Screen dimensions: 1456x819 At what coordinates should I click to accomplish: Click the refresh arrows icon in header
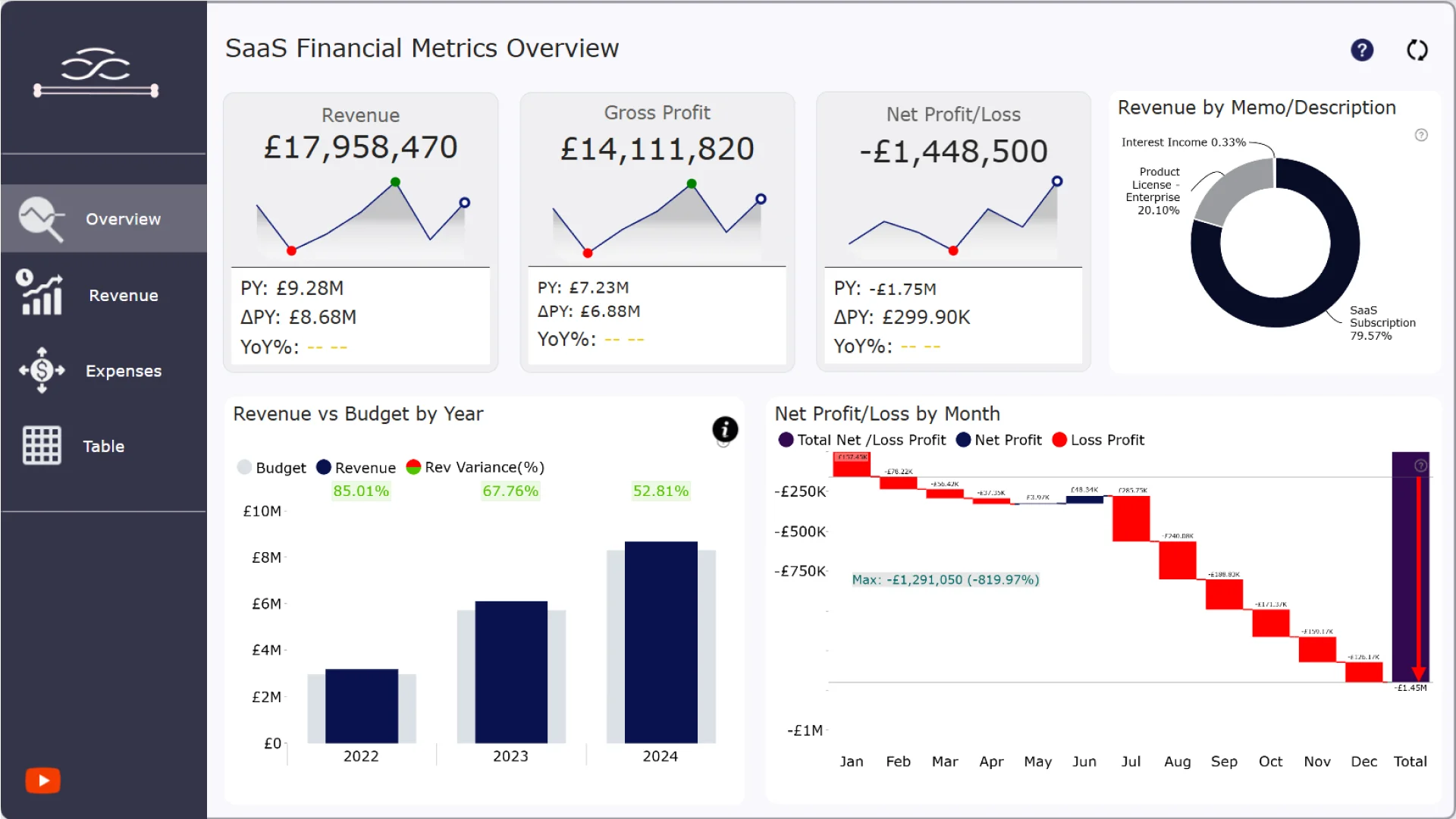click(1417, 50)
